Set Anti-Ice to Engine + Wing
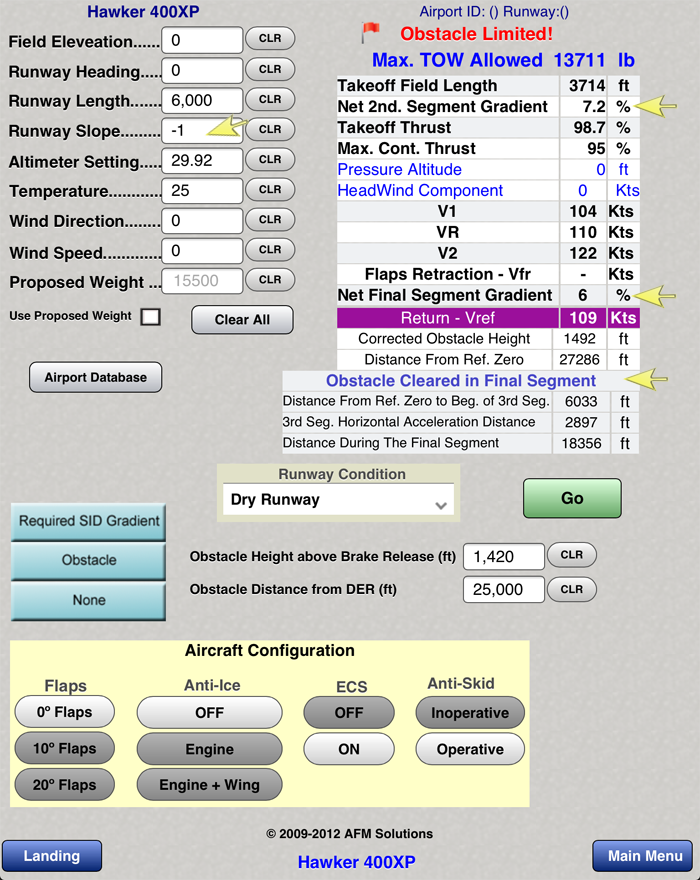700x880 pixels. click(209, 785)
